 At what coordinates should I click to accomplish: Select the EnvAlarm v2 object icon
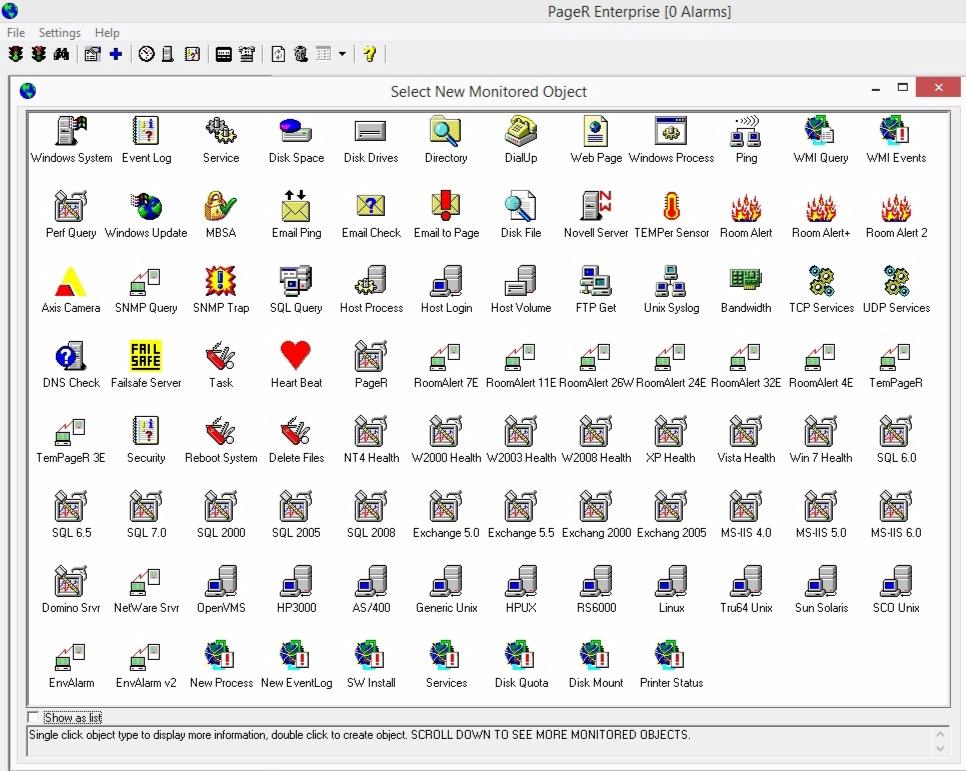click(146, 656)
